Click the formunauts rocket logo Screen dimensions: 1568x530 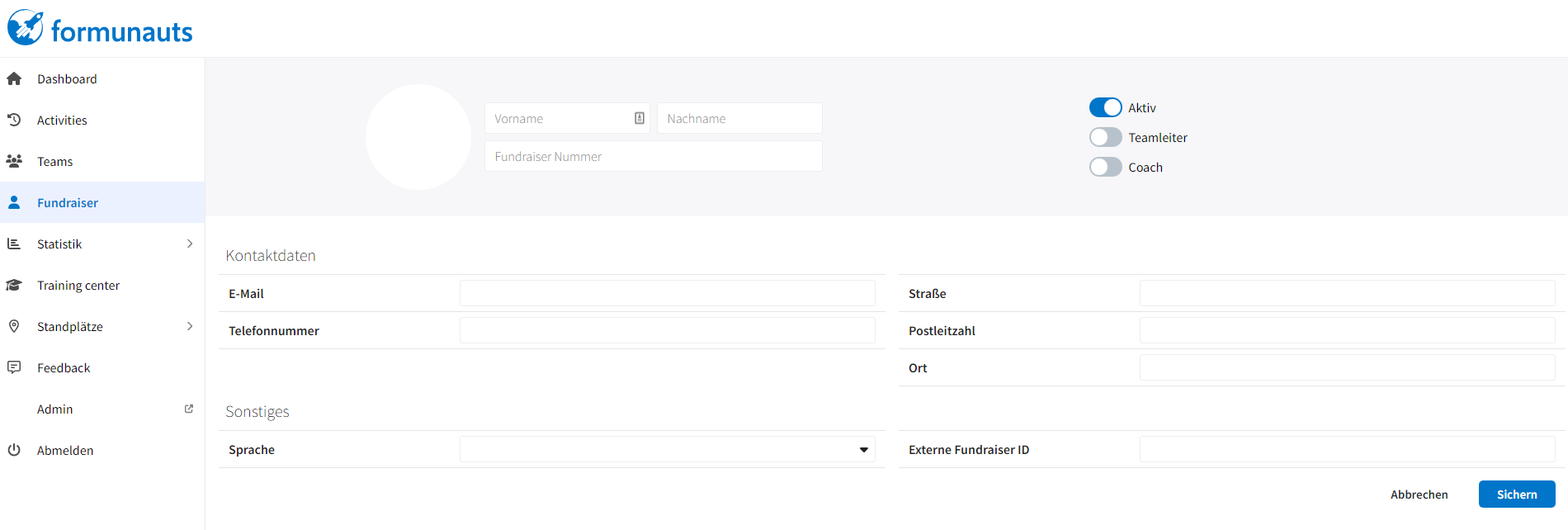[26, 27]
